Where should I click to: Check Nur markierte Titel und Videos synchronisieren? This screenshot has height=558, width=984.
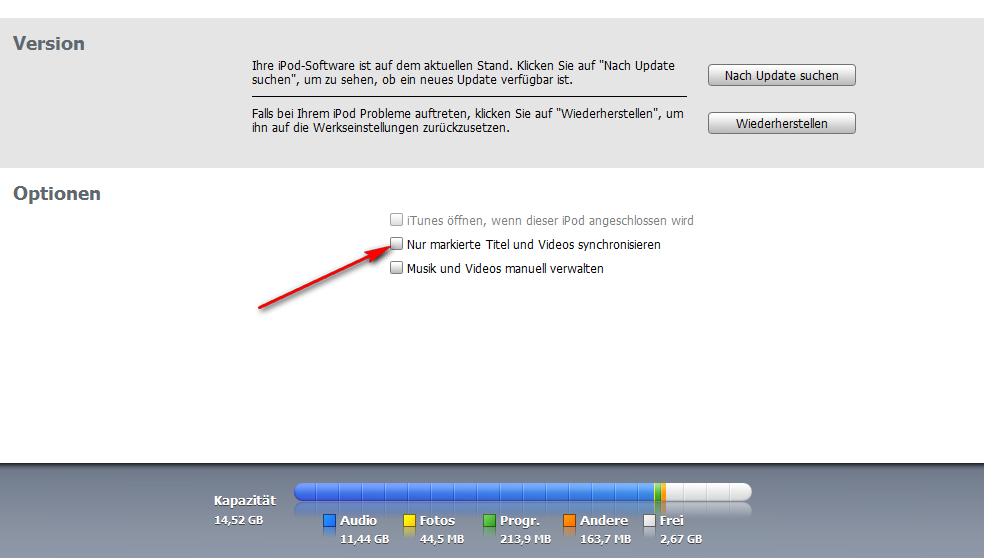click(x=396, y=244)
